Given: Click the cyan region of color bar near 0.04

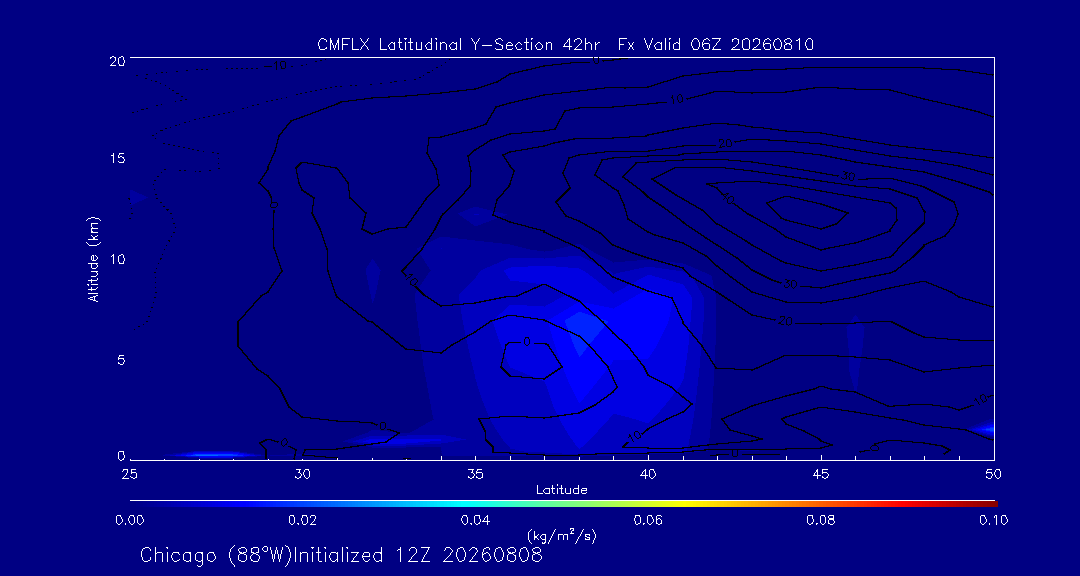Looking at the screenshot, I should click(476, 504).
